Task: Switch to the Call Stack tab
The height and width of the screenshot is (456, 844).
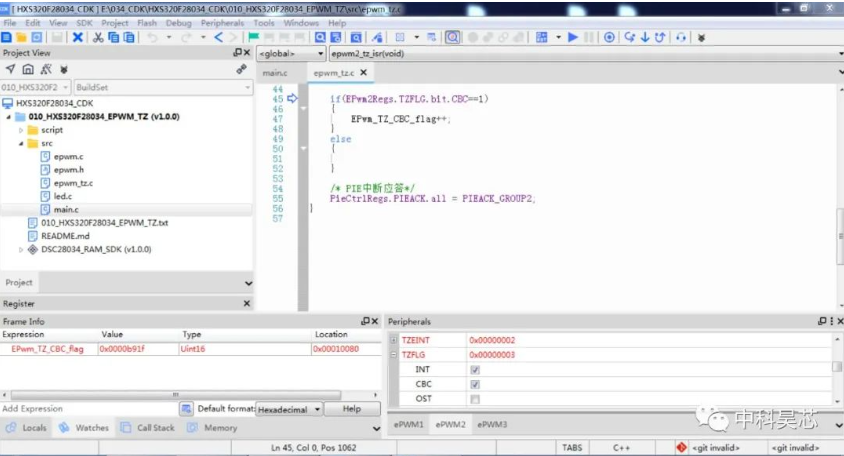Action: pos(148,428)
